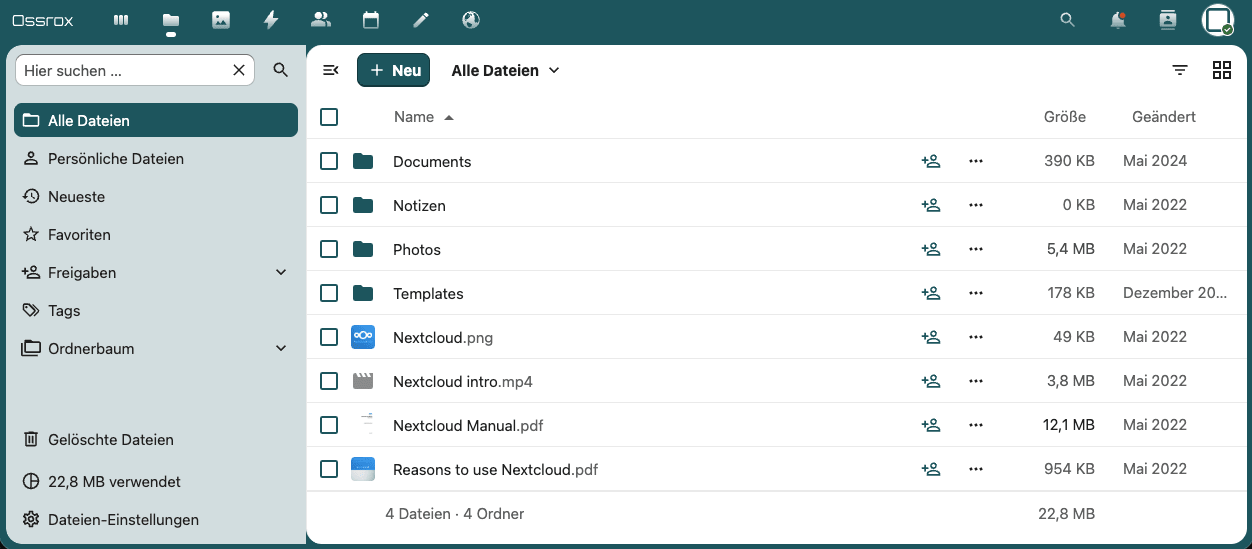Open Favoriten in sidebar
Viewport: 1252px width, 549px height.
pyautogui.click(x=156, y=234)
